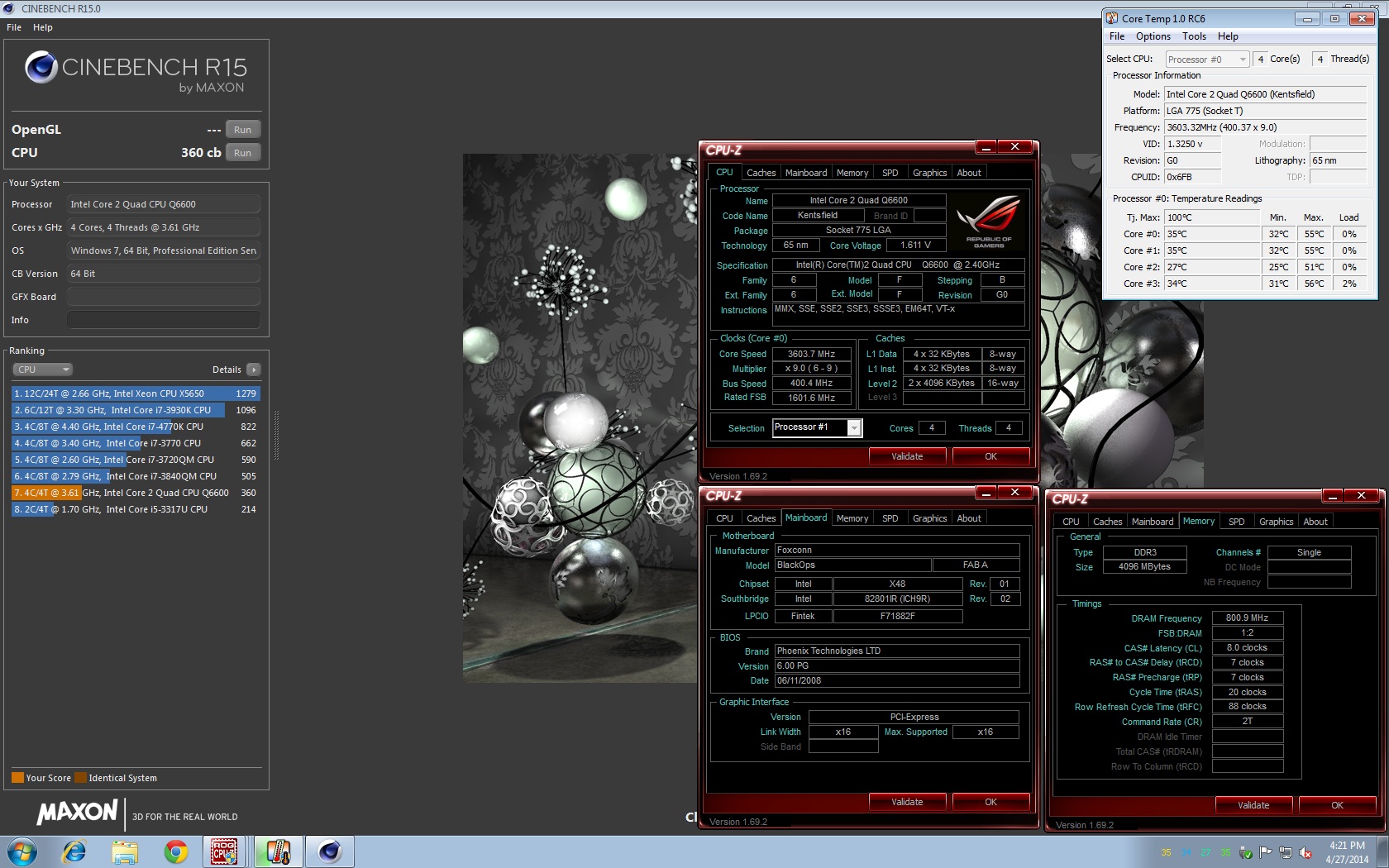Click Validate in the Memory CPU-Z window
This screenshot has height=868, width=1389.
pos(1253,805)
